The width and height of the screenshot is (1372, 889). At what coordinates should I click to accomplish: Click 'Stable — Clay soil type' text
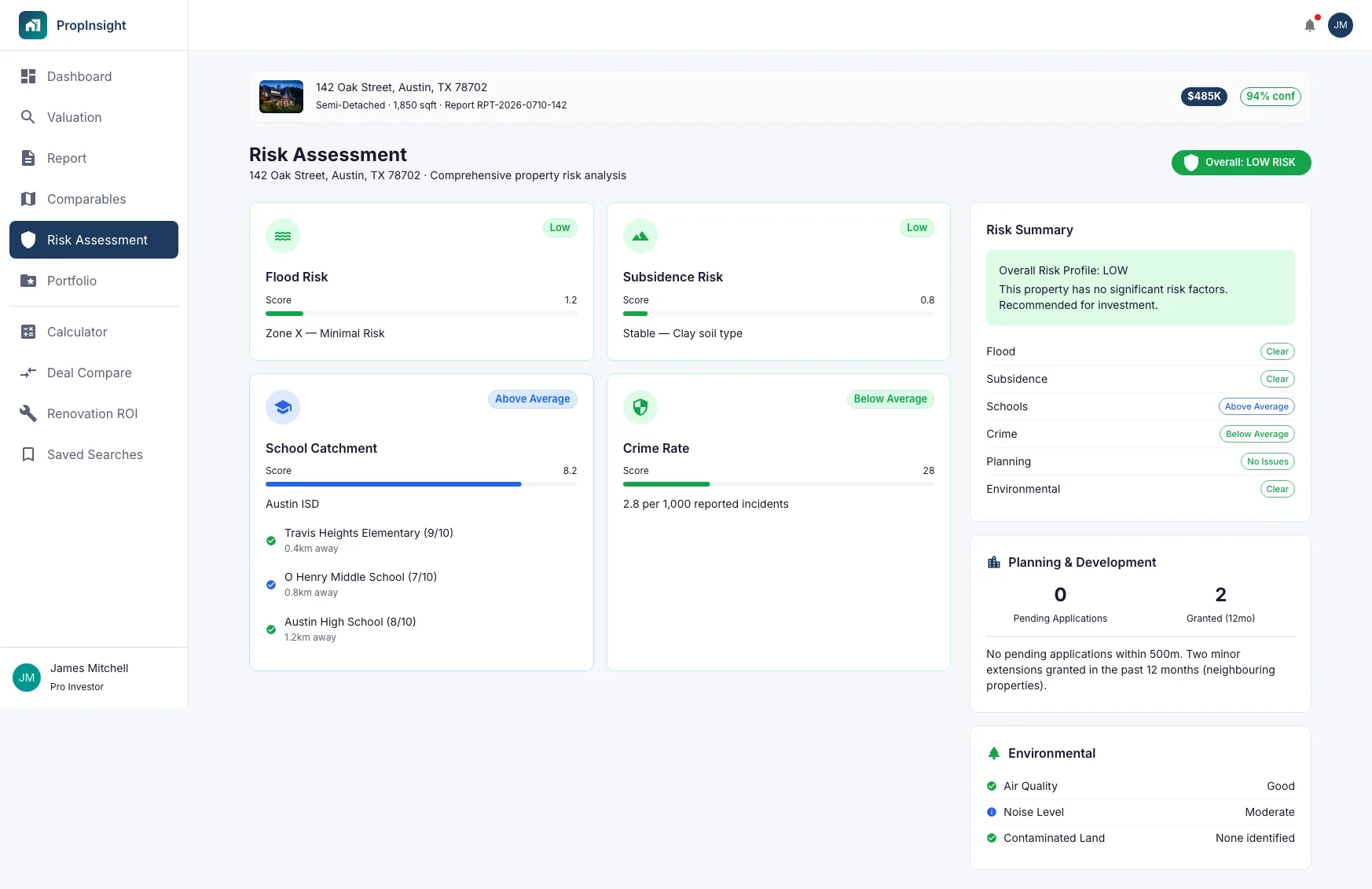[x=683, y=333]
